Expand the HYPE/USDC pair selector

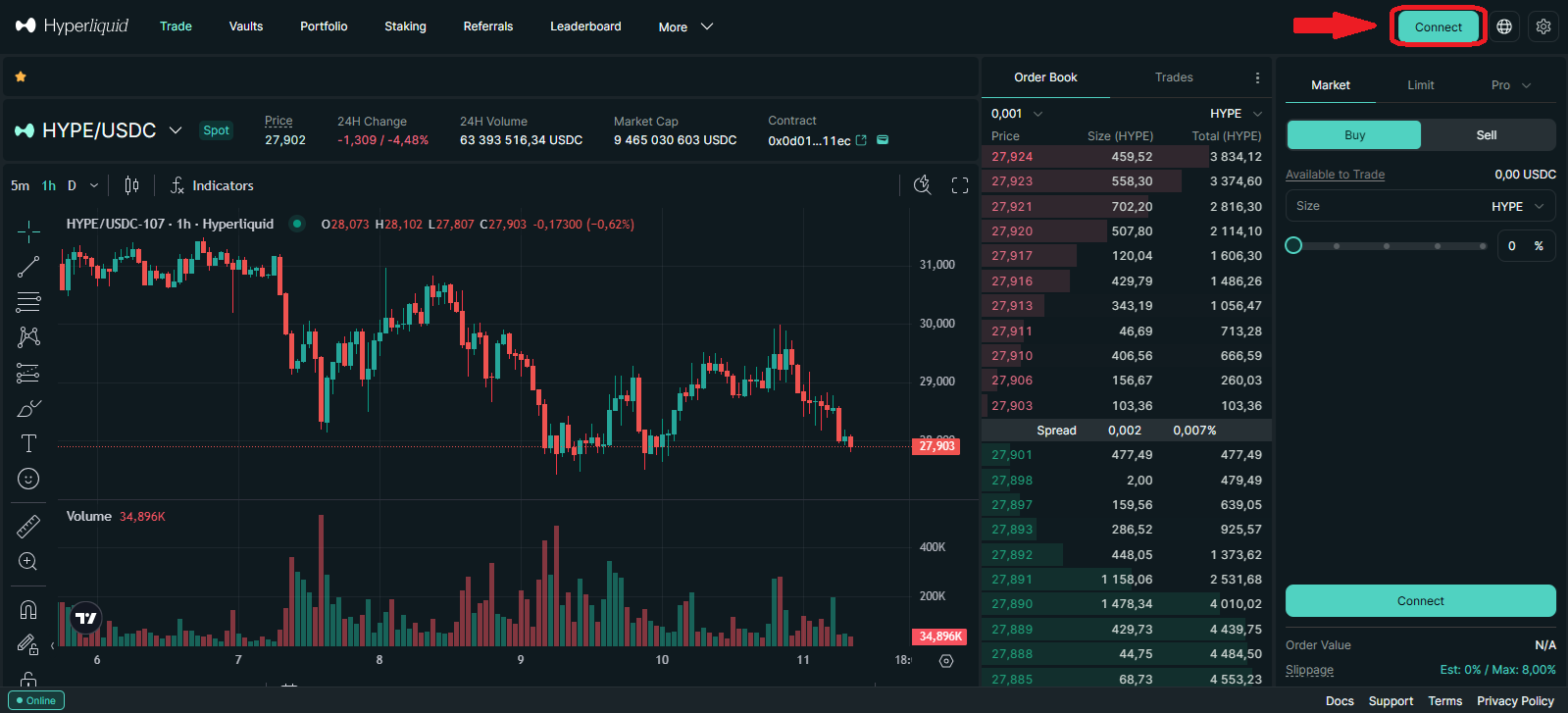[176, 130]
